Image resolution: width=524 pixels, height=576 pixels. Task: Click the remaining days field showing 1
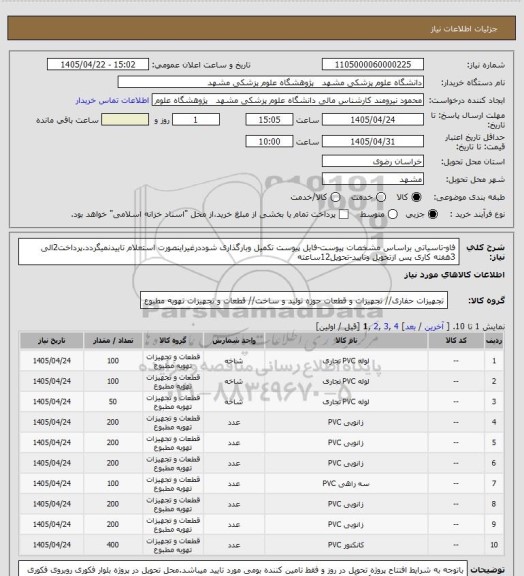[196, 120]
